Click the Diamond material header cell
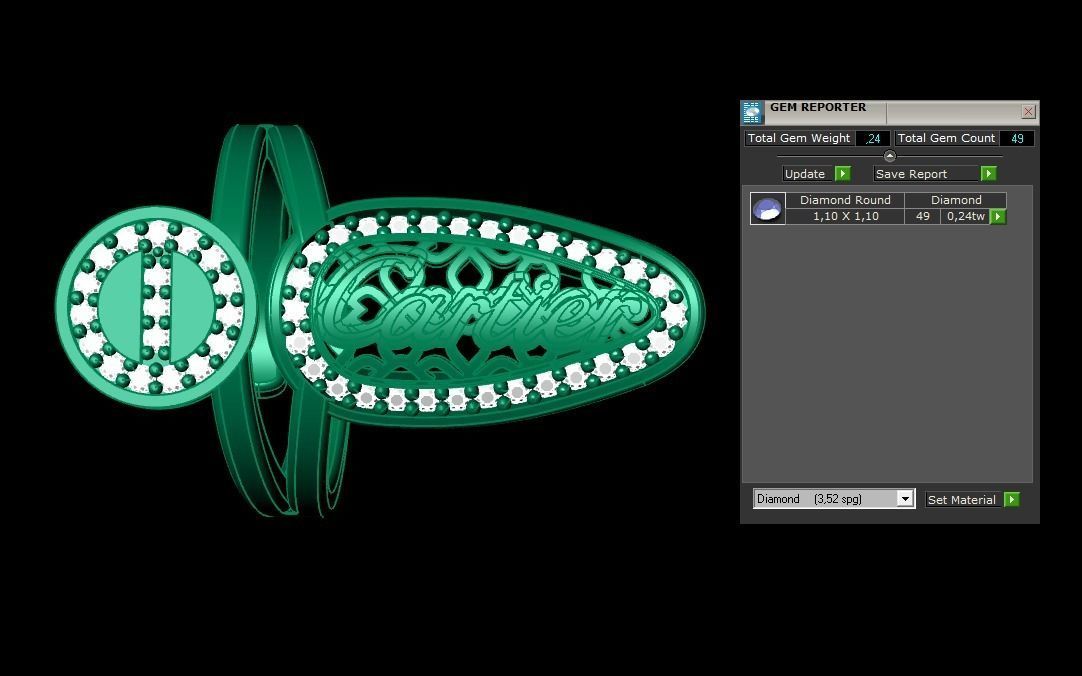 tap(956, 200)
